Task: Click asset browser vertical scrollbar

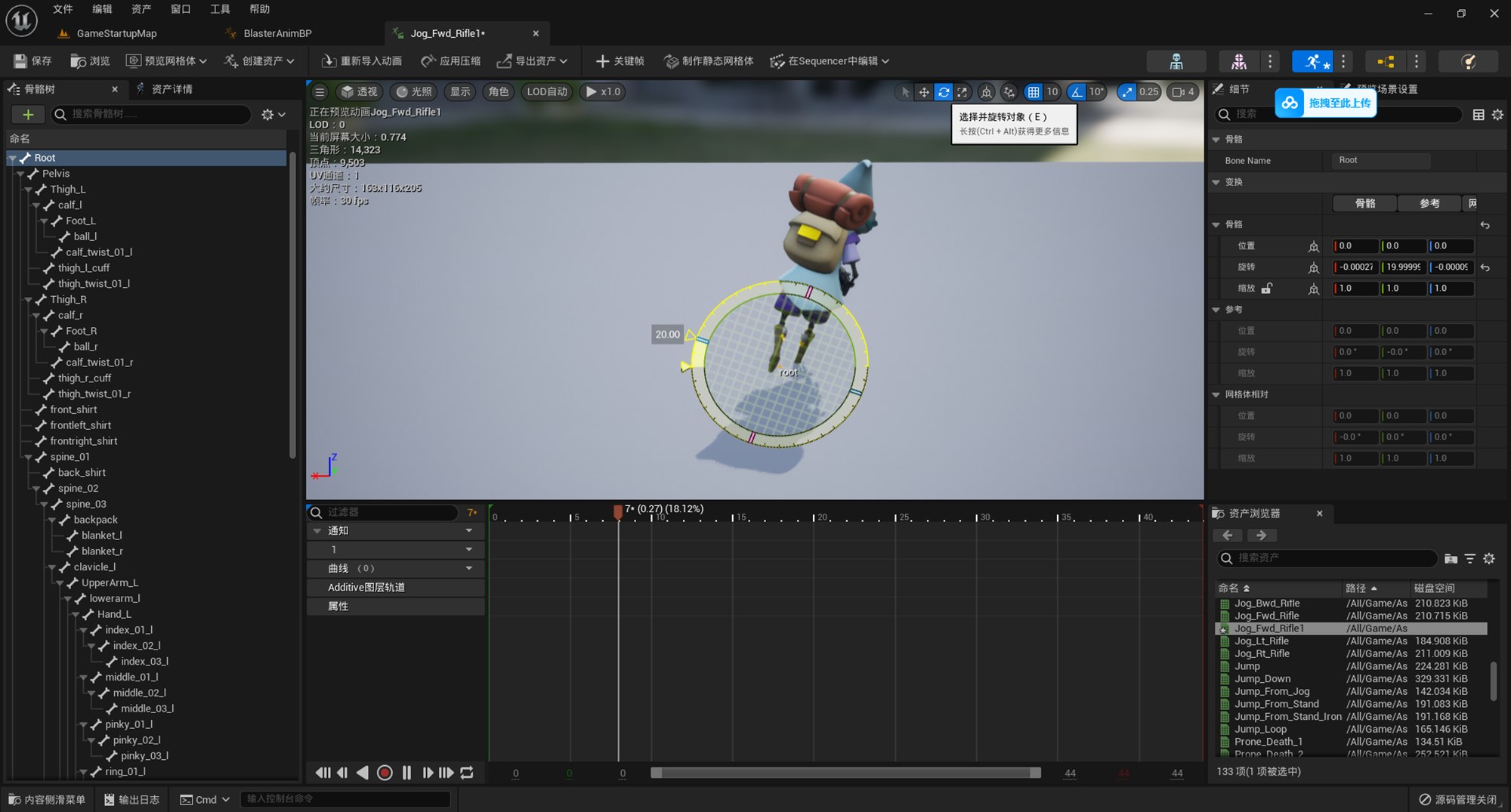Action: click(1494, 681)
